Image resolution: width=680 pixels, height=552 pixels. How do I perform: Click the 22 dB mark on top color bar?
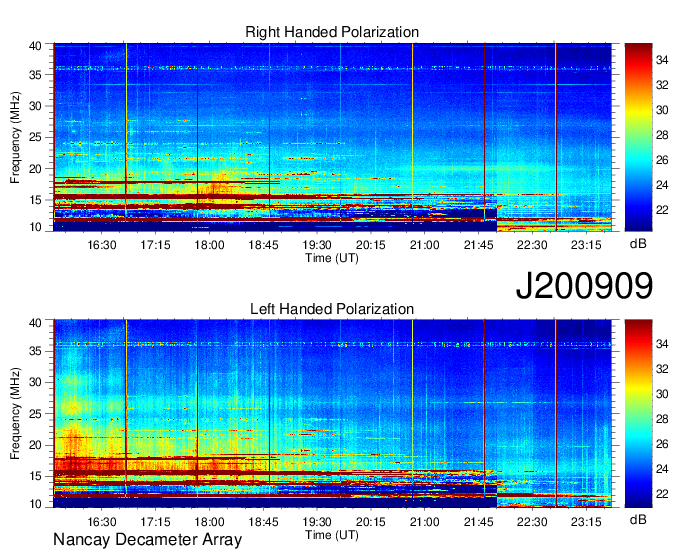pos(662,210)
